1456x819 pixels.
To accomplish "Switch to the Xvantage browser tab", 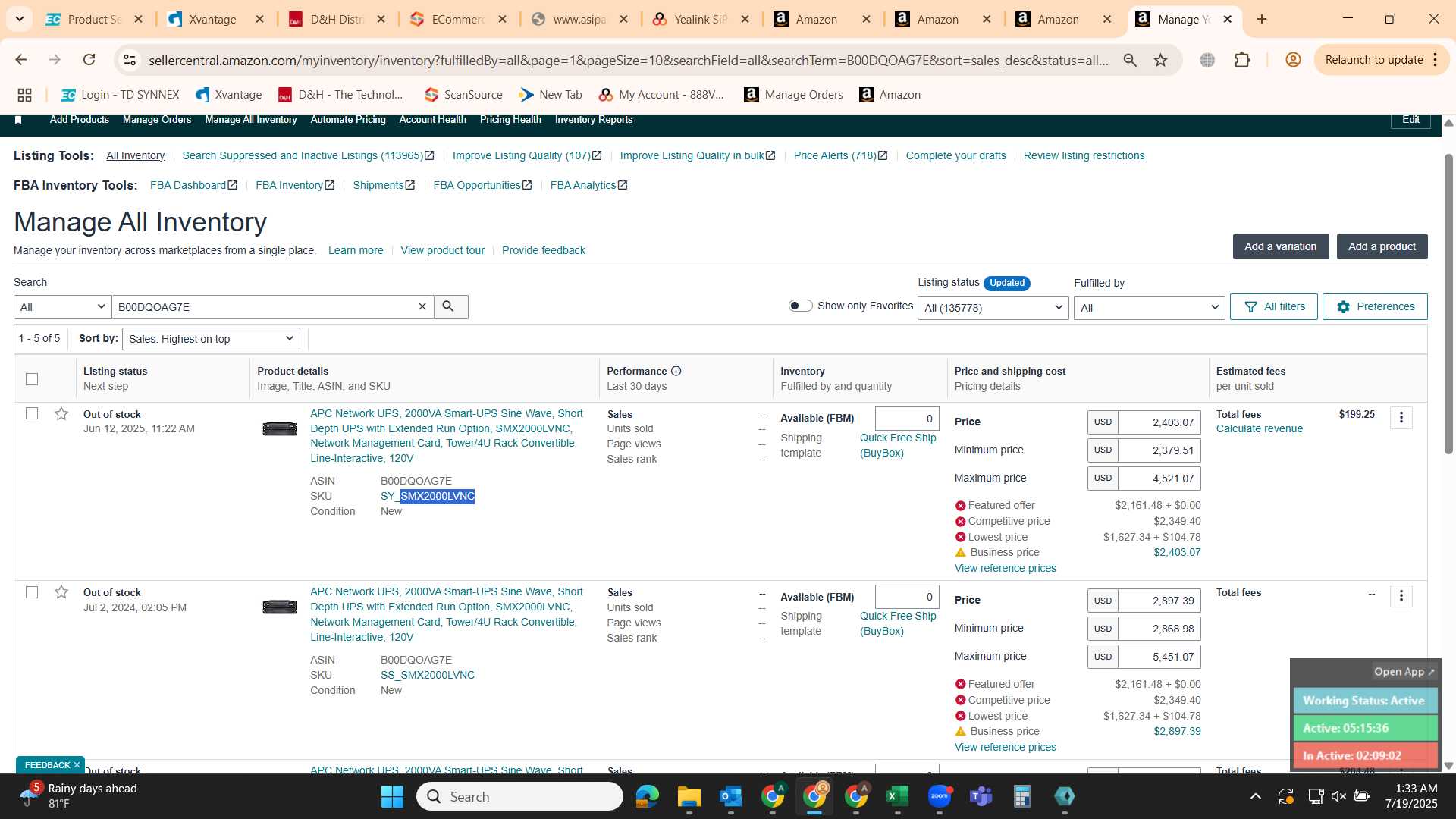I will point(215,19).
